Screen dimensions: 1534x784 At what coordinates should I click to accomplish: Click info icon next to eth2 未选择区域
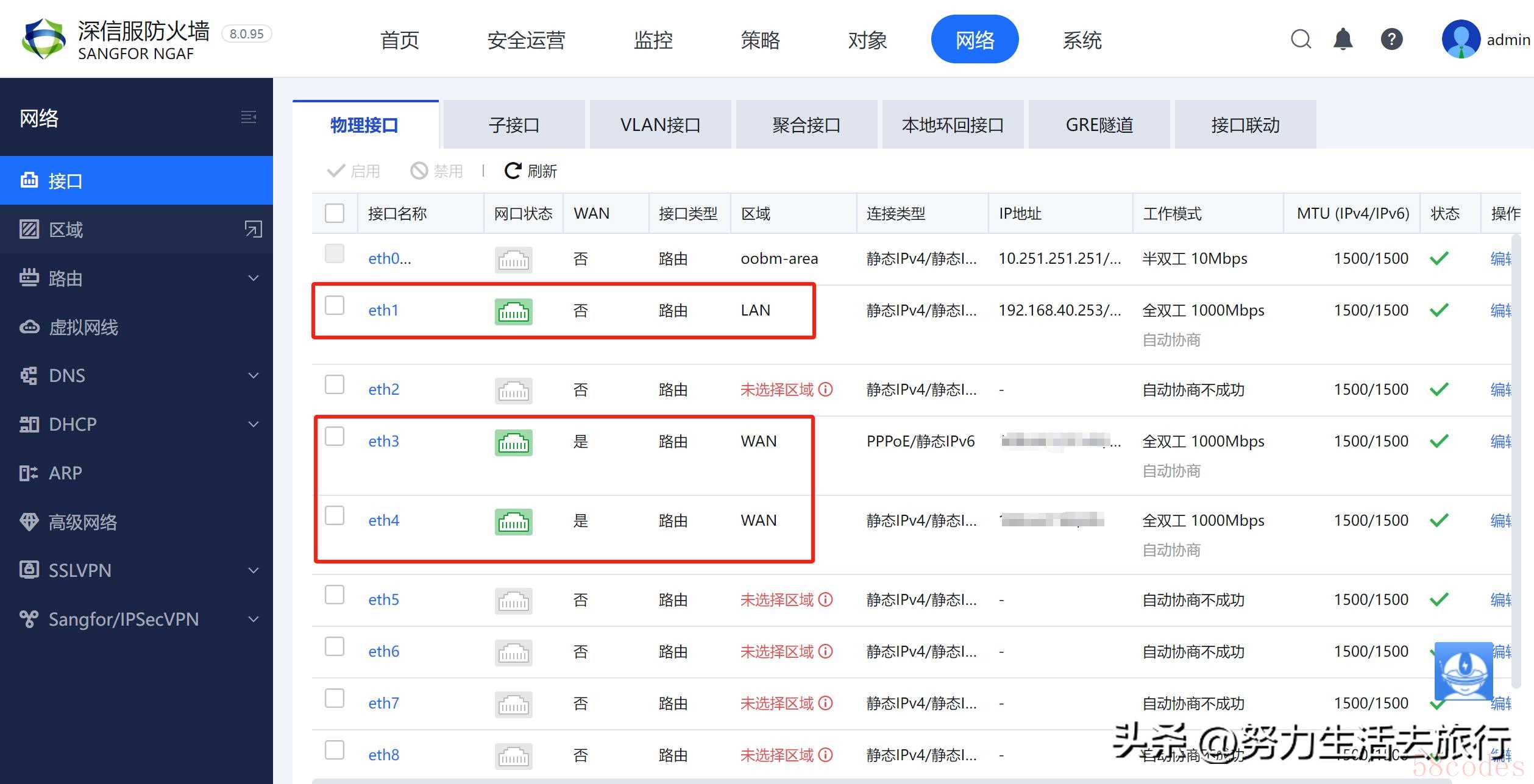click(x=826, y=389)
